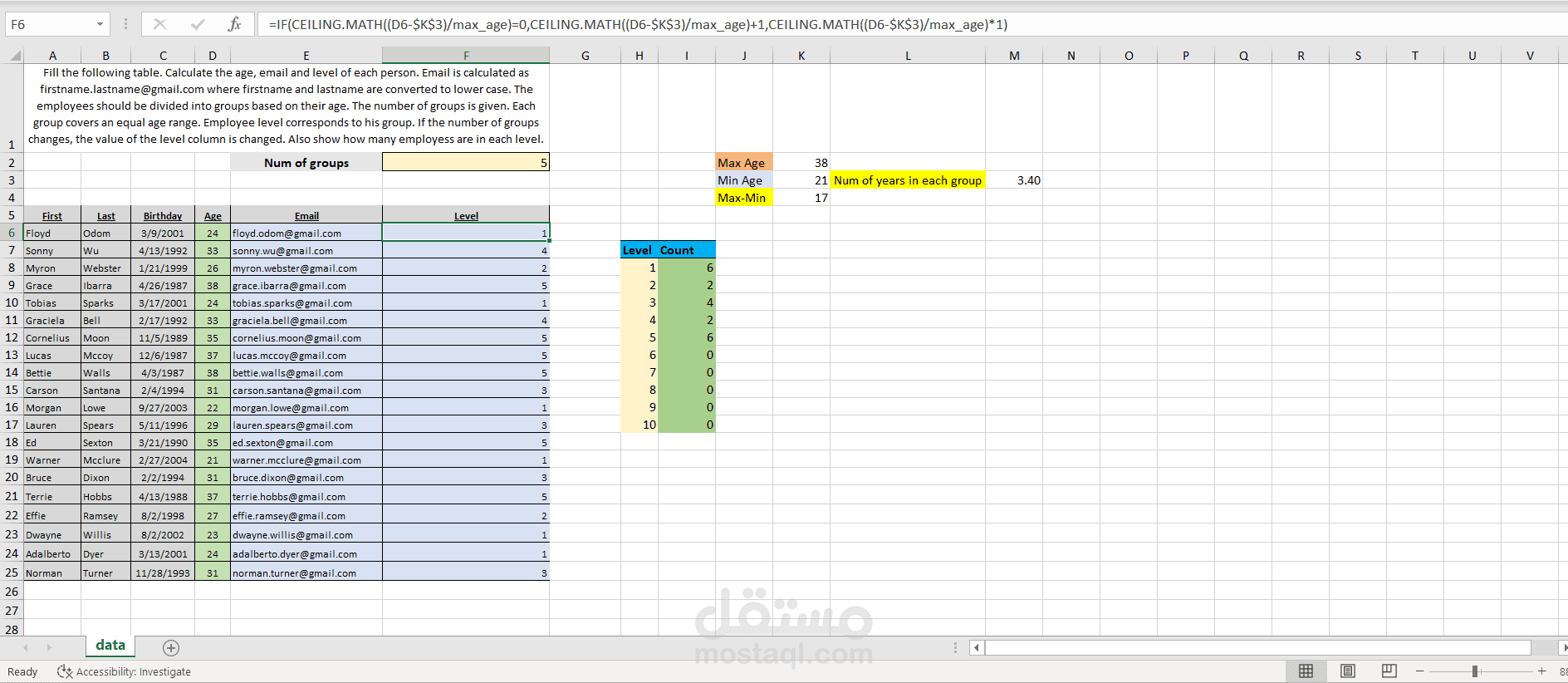Click the floyd.odom@gmail.com cell

point(306,233)
